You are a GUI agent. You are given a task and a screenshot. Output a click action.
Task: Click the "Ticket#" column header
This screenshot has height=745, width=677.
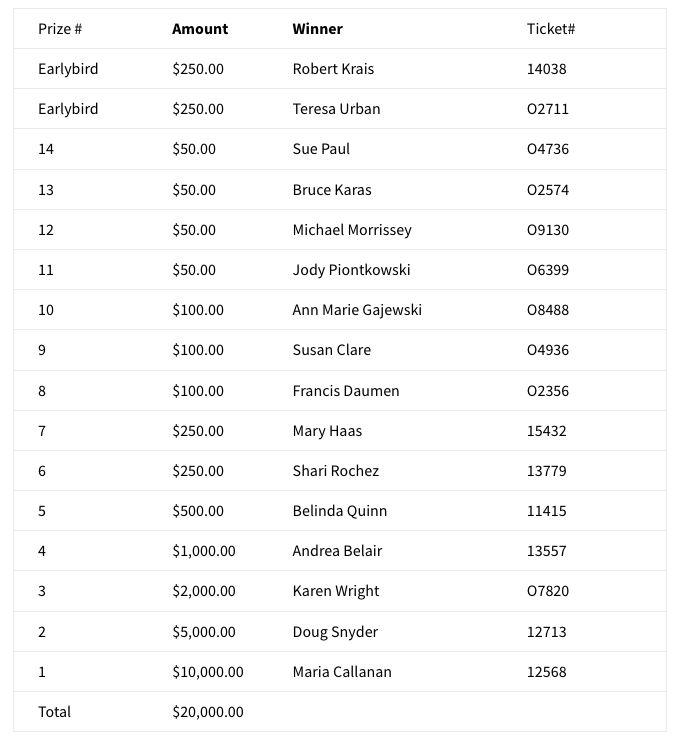(550, 29)
